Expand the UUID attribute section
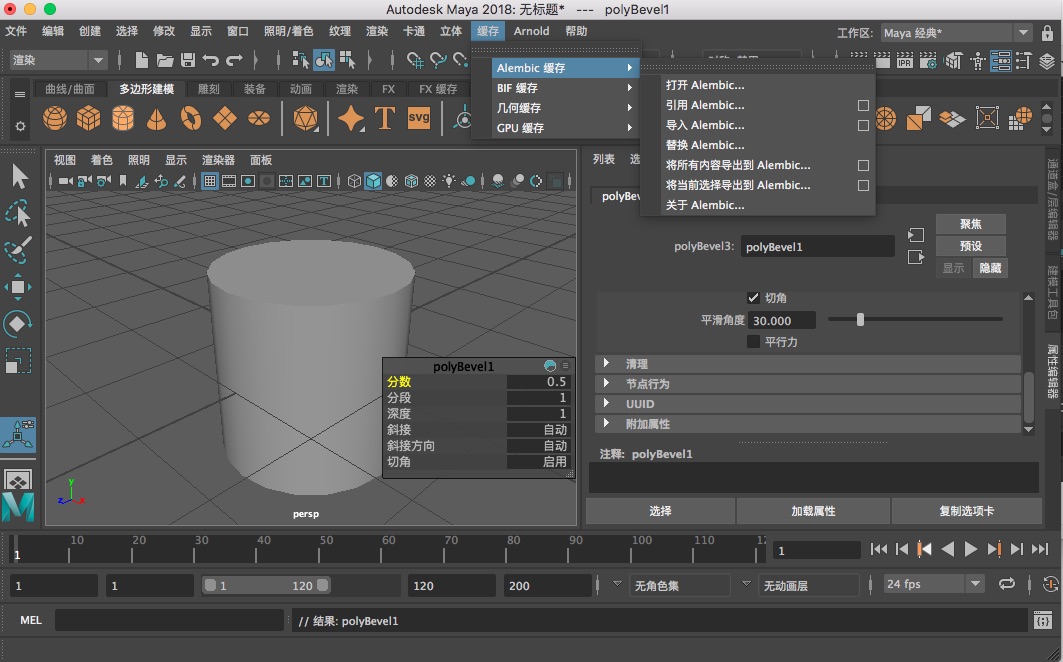 (x=640, y=404)
